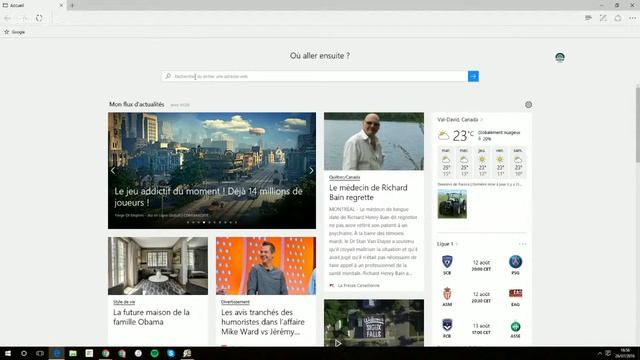640x360 pixels.
Task: Open the tractor thumbnail under weather
Action: (452, 204)
